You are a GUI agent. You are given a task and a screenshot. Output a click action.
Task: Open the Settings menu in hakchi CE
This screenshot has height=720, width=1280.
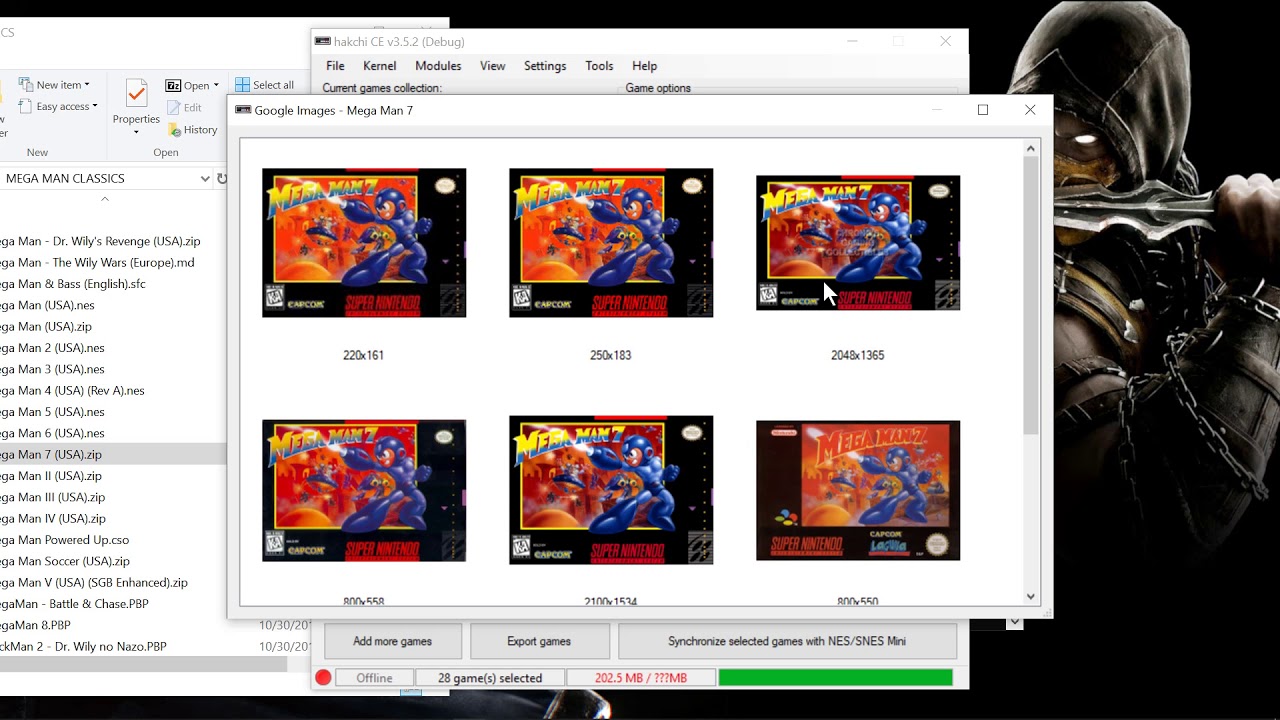pyautogui.click(x=545, y=66)
